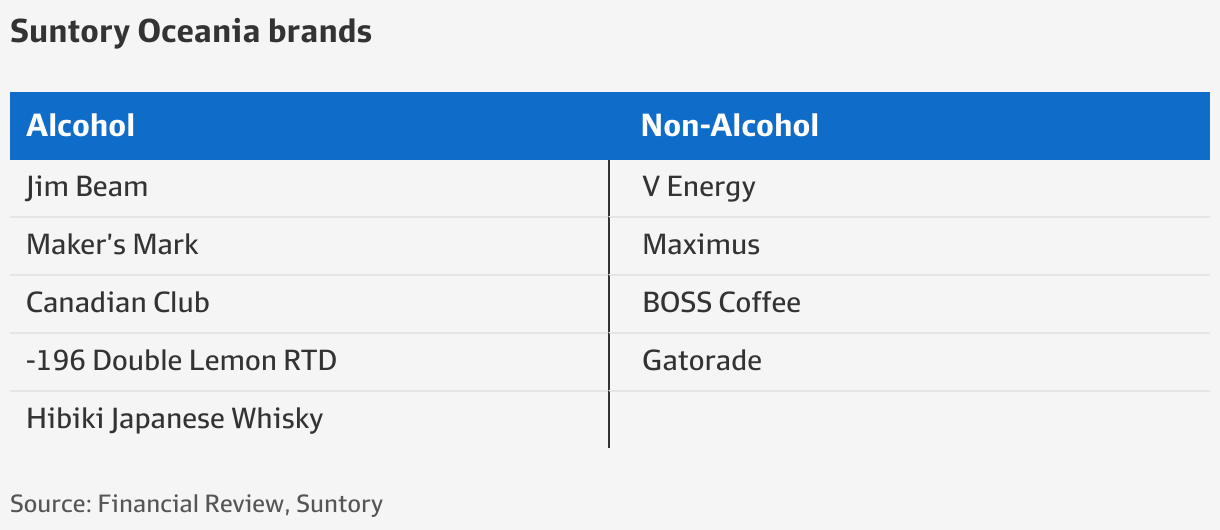This screenshot has width=1220, height=530.
Task: Click the Canadian Club entry
Action: pos(118,303)
